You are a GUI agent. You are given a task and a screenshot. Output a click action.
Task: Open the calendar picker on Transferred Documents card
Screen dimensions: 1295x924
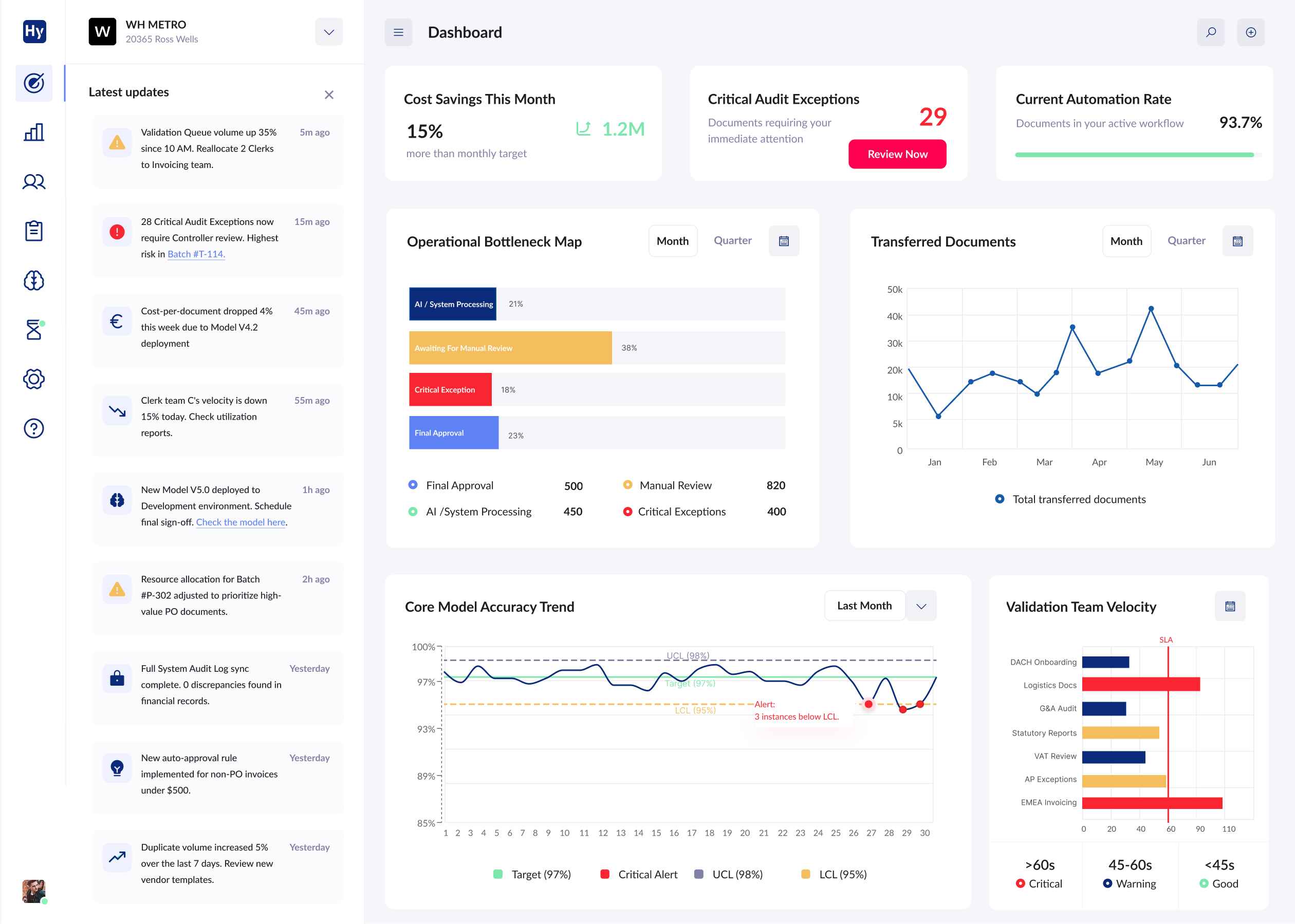point(1237,241)
